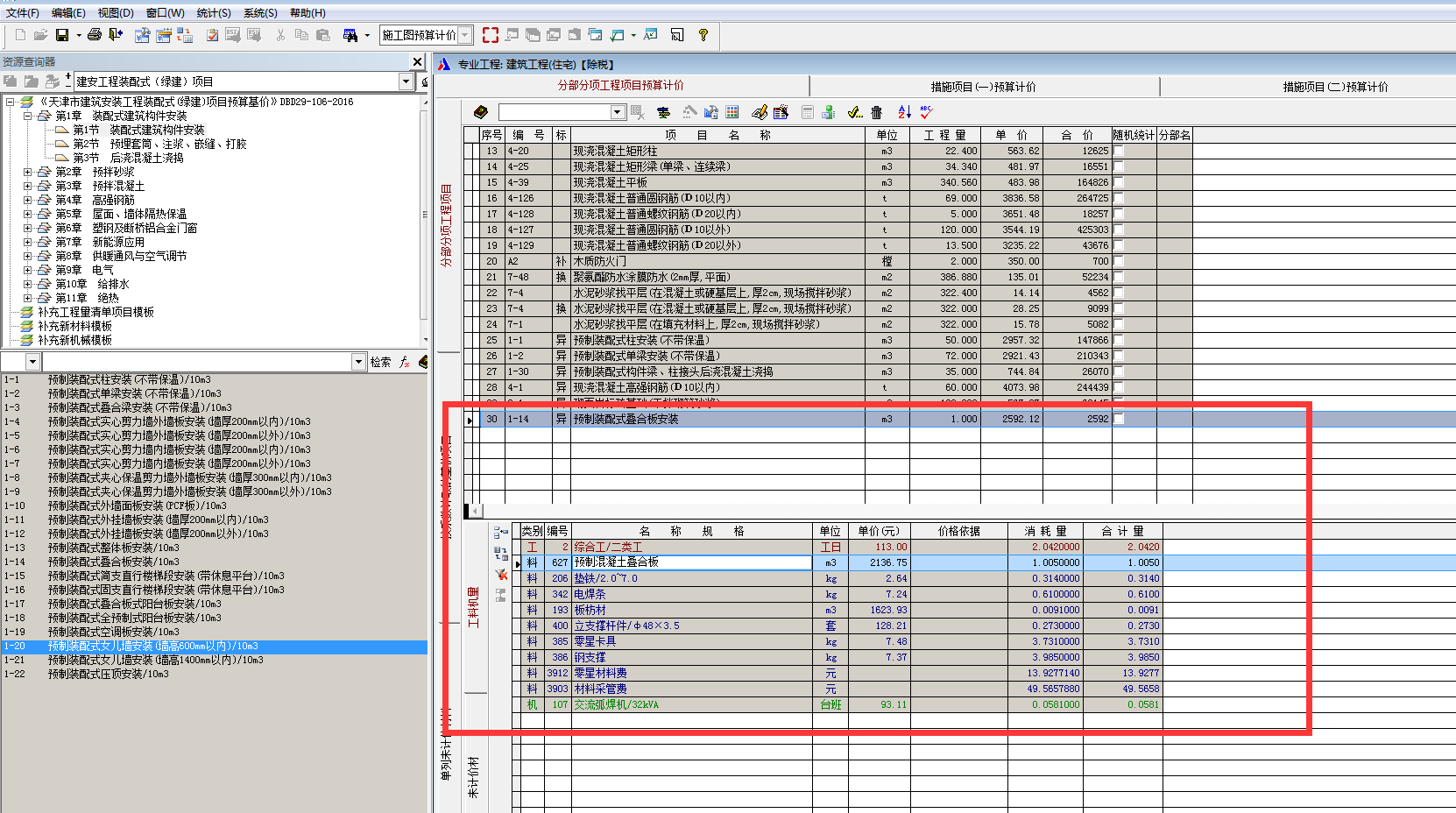Click the hand writing edit icon
Screen dimensions: 1456x813
[x=760, y=112]
